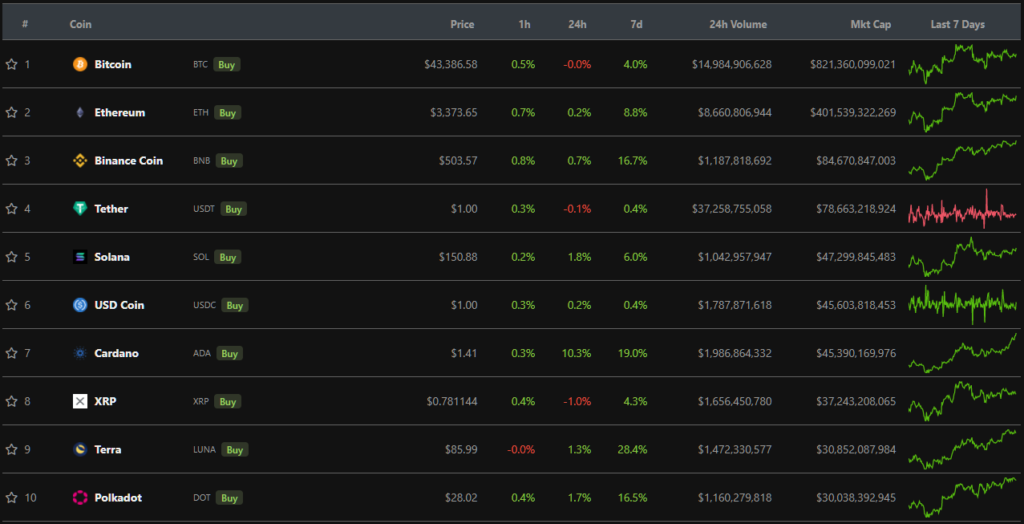Screen dimensions: 1024x524
Task: Toggle the favorite star for Cardano
Action: click(12, 353)
